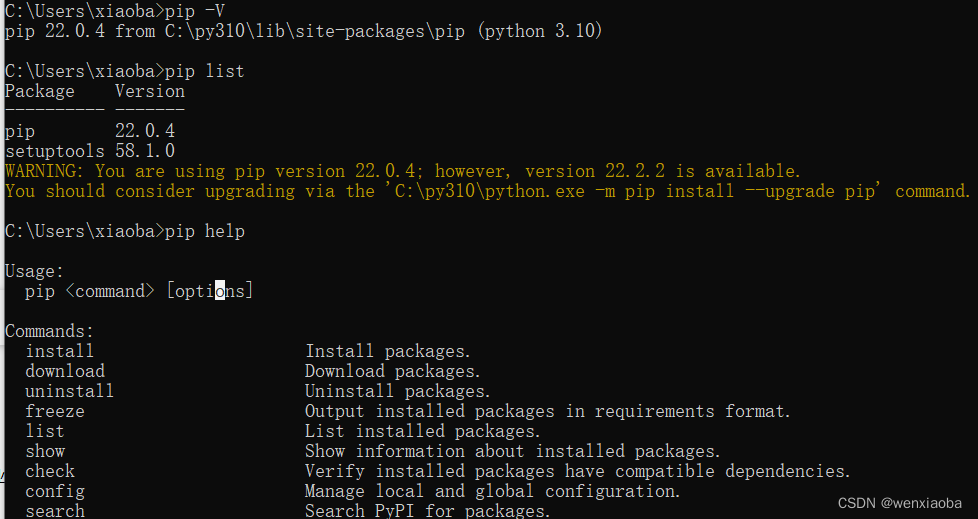Click the "List installed packages." description
Screen dimensions: 978x519
point(422,431)
